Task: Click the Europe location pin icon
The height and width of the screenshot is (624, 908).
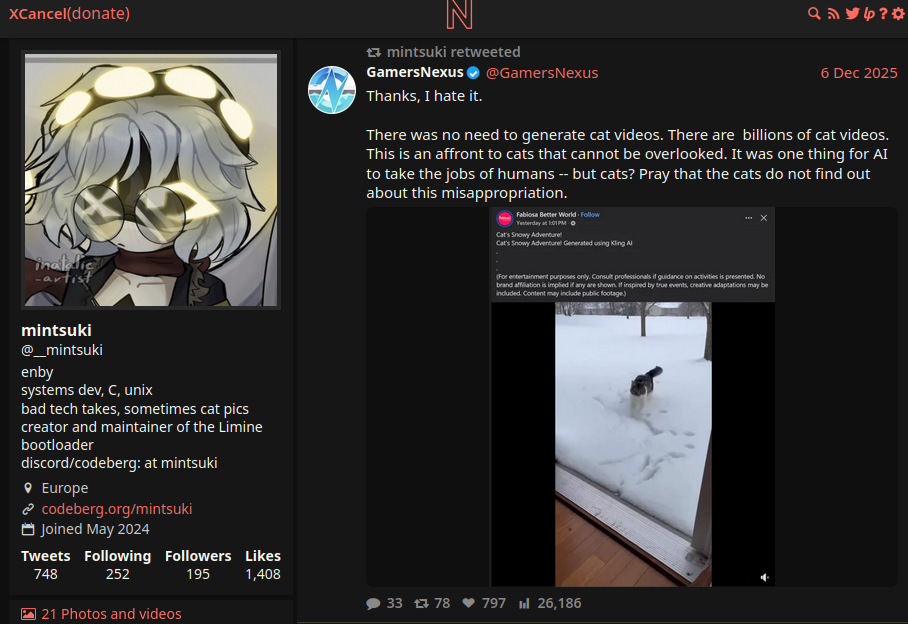Action: point(28,488)
